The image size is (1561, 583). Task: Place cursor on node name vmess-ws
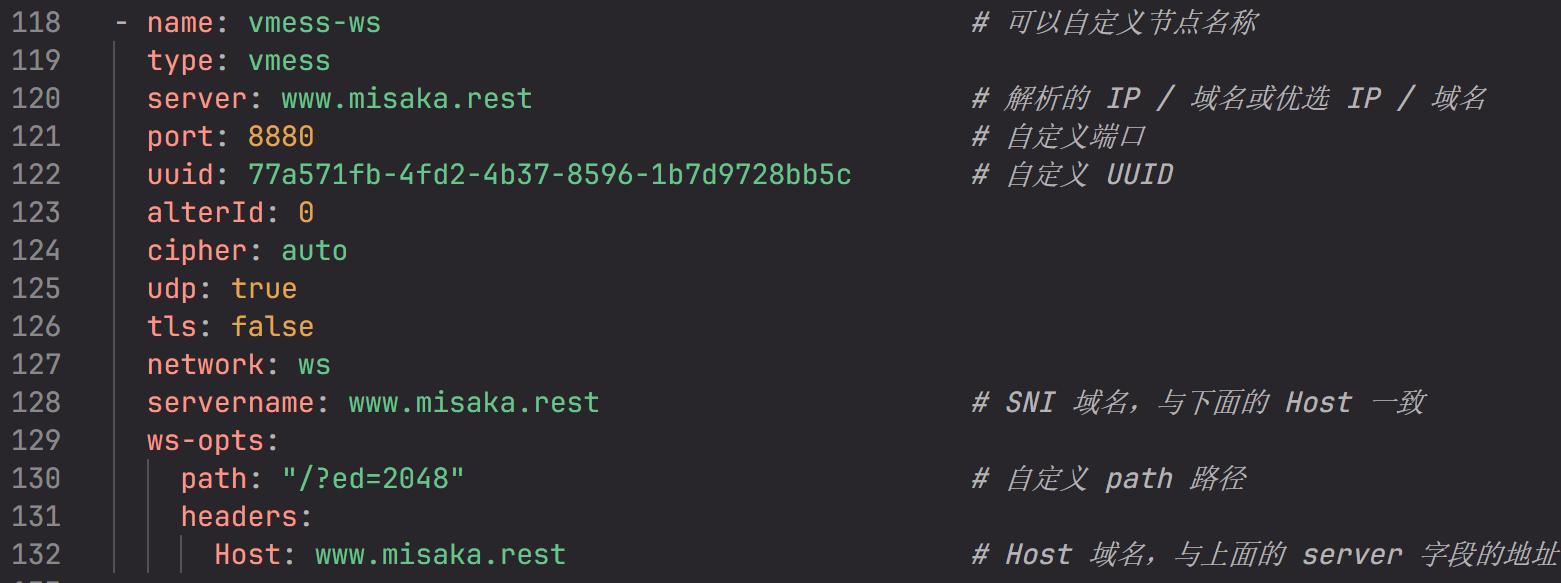(314, 23)
